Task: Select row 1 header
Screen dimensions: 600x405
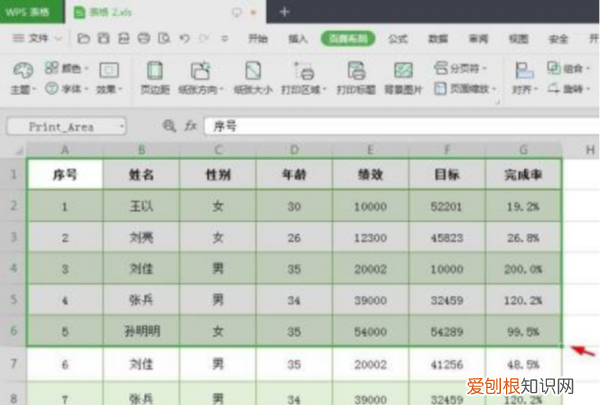Action: tap(13, 175)
